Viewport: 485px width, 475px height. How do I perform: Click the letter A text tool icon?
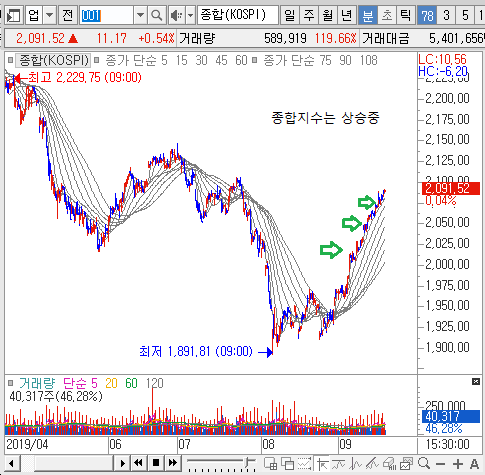(474, 464)
